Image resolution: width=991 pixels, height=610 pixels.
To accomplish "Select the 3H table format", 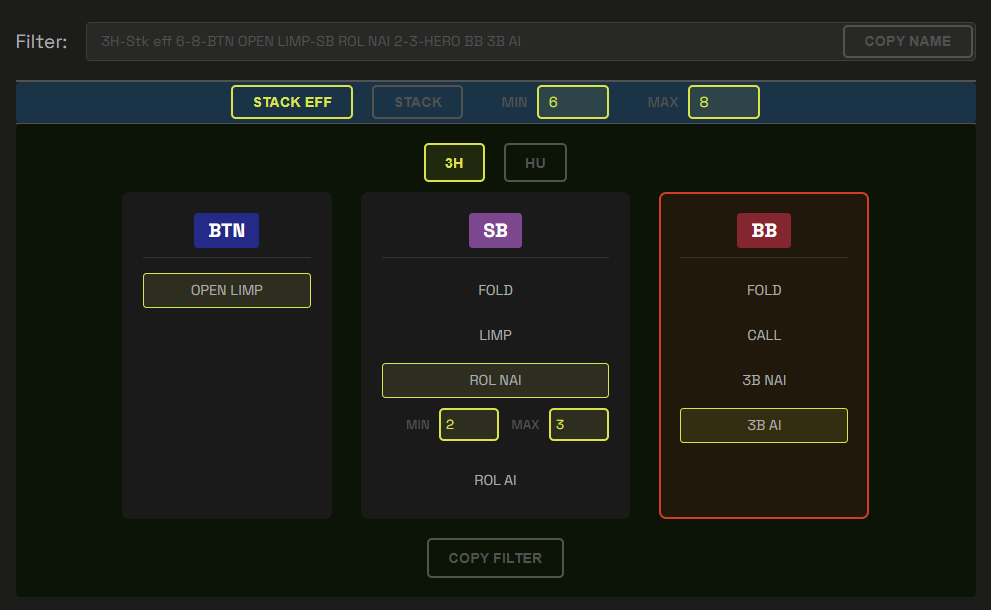I will [x=454, y=163].
